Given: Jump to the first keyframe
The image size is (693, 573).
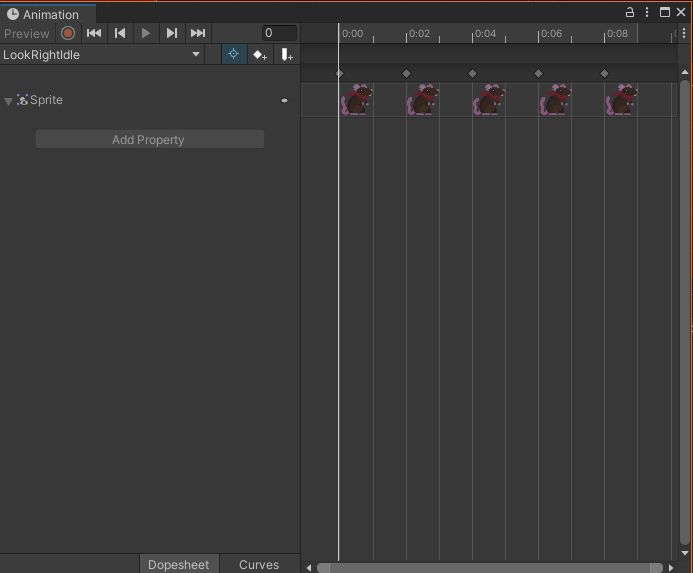Looking at the screenshot, I should (x=94, y=33).
